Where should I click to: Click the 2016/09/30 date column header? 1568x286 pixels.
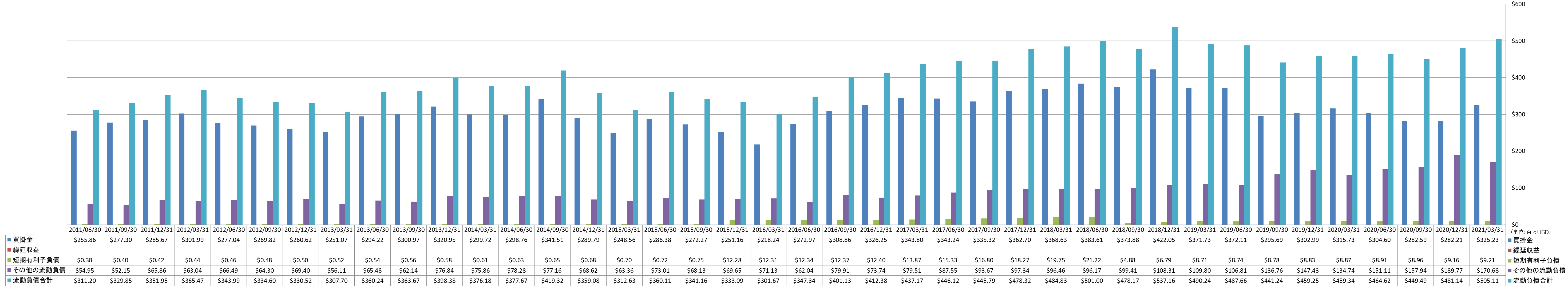pyautogui.click(x=840, y=230)
